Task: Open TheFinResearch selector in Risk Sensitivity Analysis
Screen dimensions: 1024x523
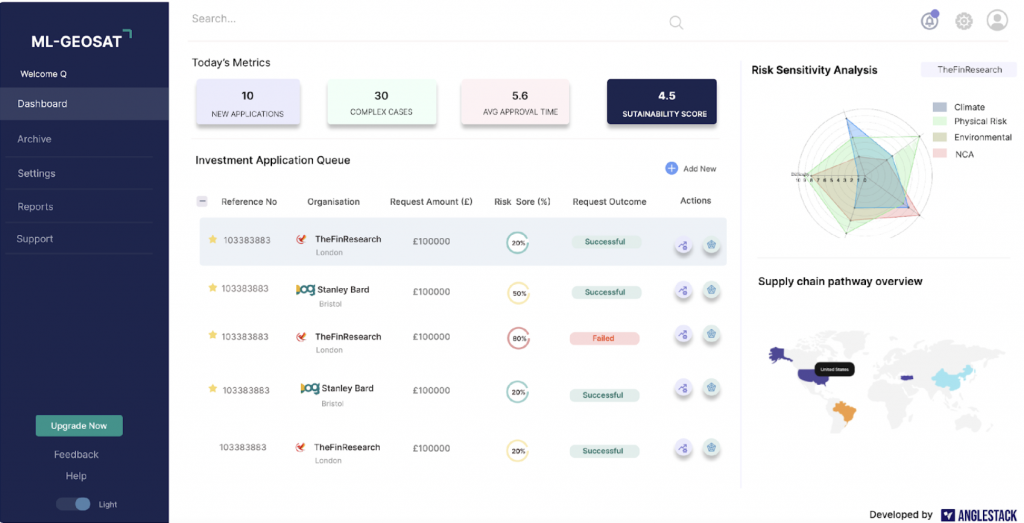Action: [968, 70]
